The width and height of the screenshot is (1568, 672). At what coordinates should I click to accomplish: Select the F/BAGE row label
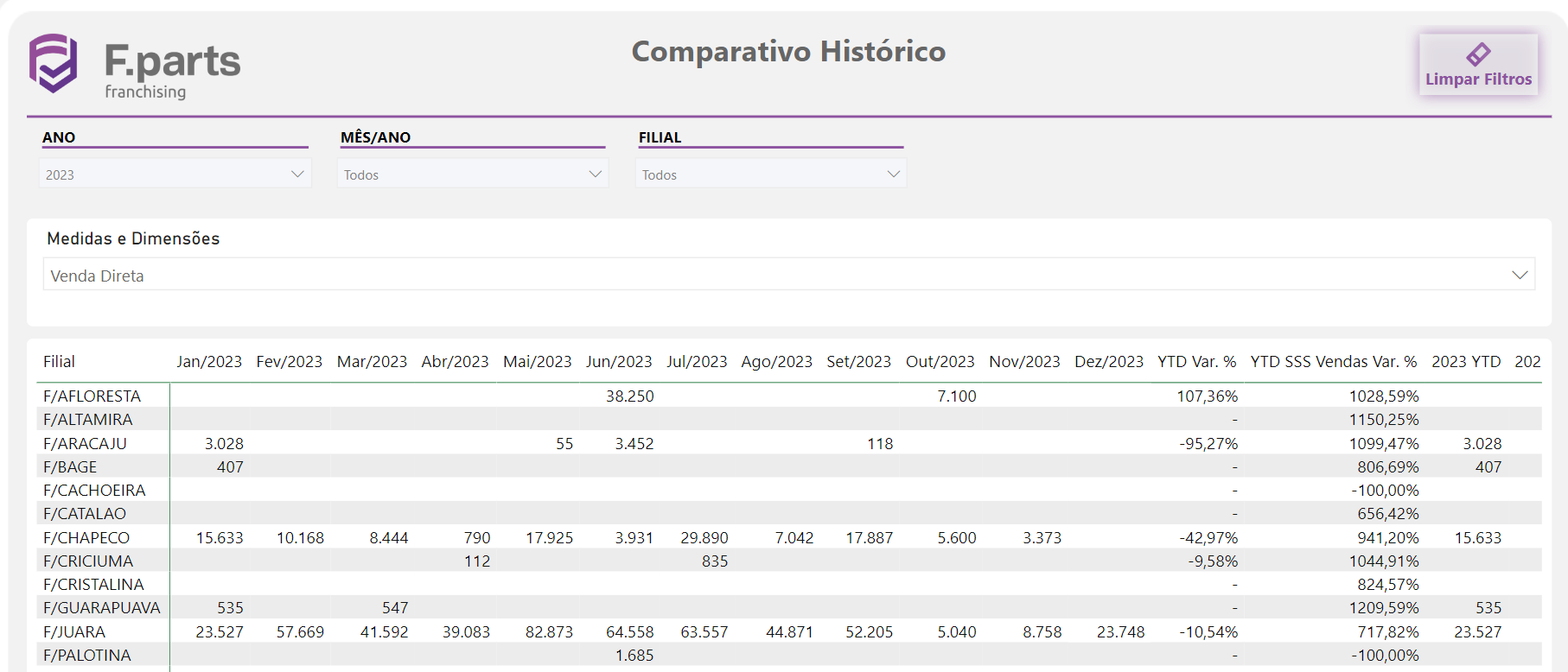pyautogui.click(x=70, y=466)
